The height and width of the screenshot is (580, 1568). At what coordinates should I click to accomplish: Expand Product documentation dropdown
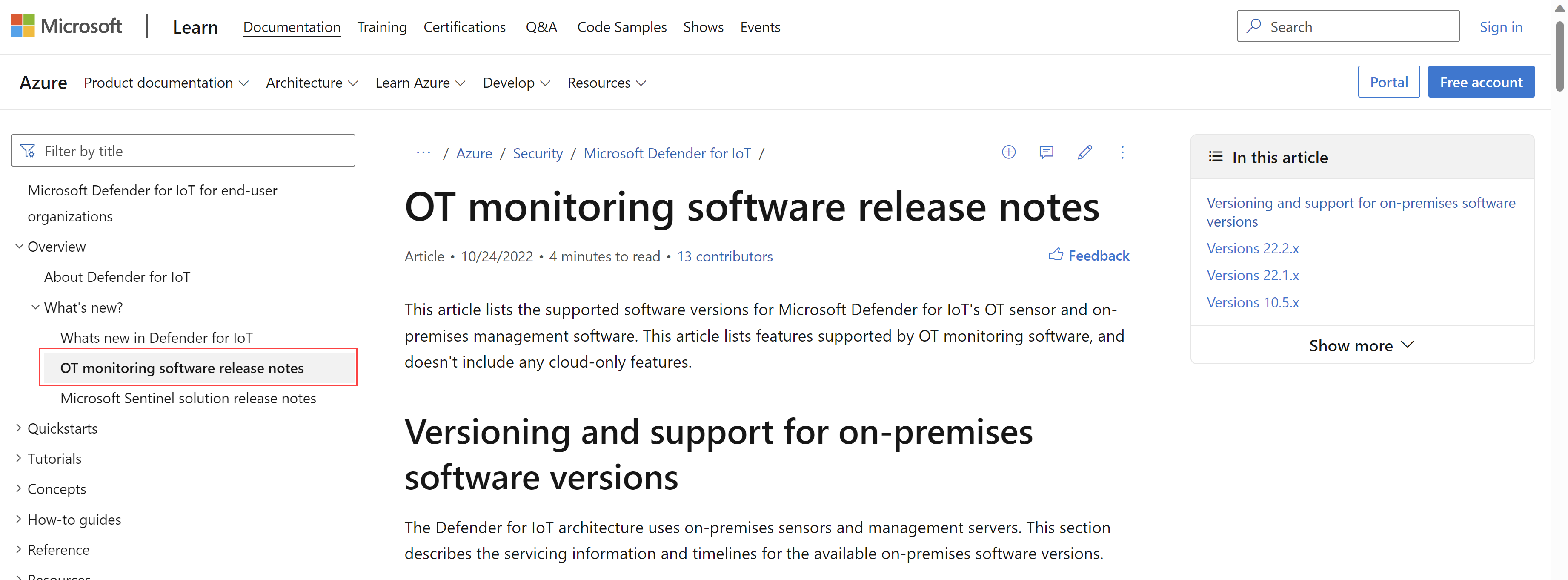point(166,83)
